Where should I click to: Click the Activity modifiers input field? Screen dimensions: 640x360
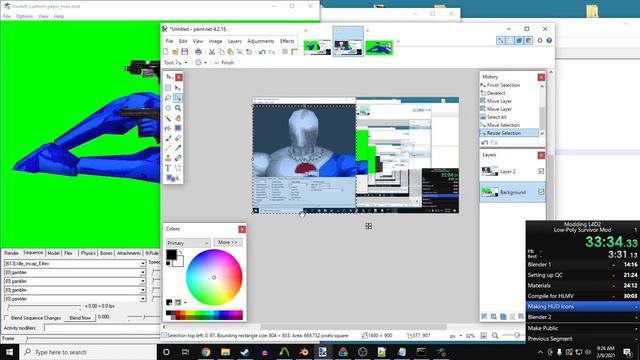pos(102,328)
